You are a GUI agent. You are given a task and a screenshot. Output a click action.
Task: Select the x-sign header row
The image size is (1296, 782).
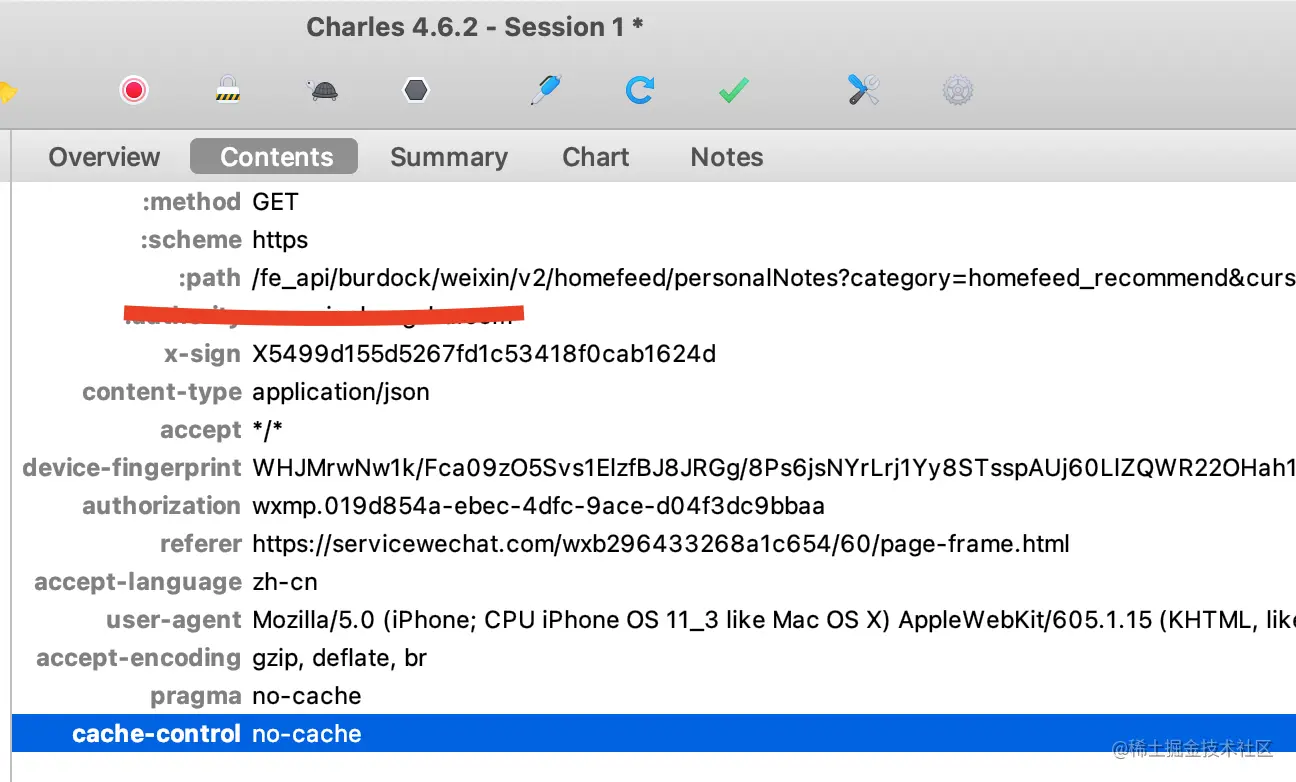pos(654,354)
